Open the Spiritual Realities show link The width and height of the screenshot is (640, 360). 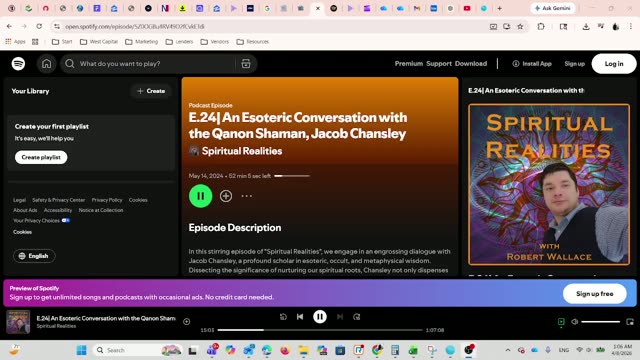pyautogui.click(x=242, y=151)
